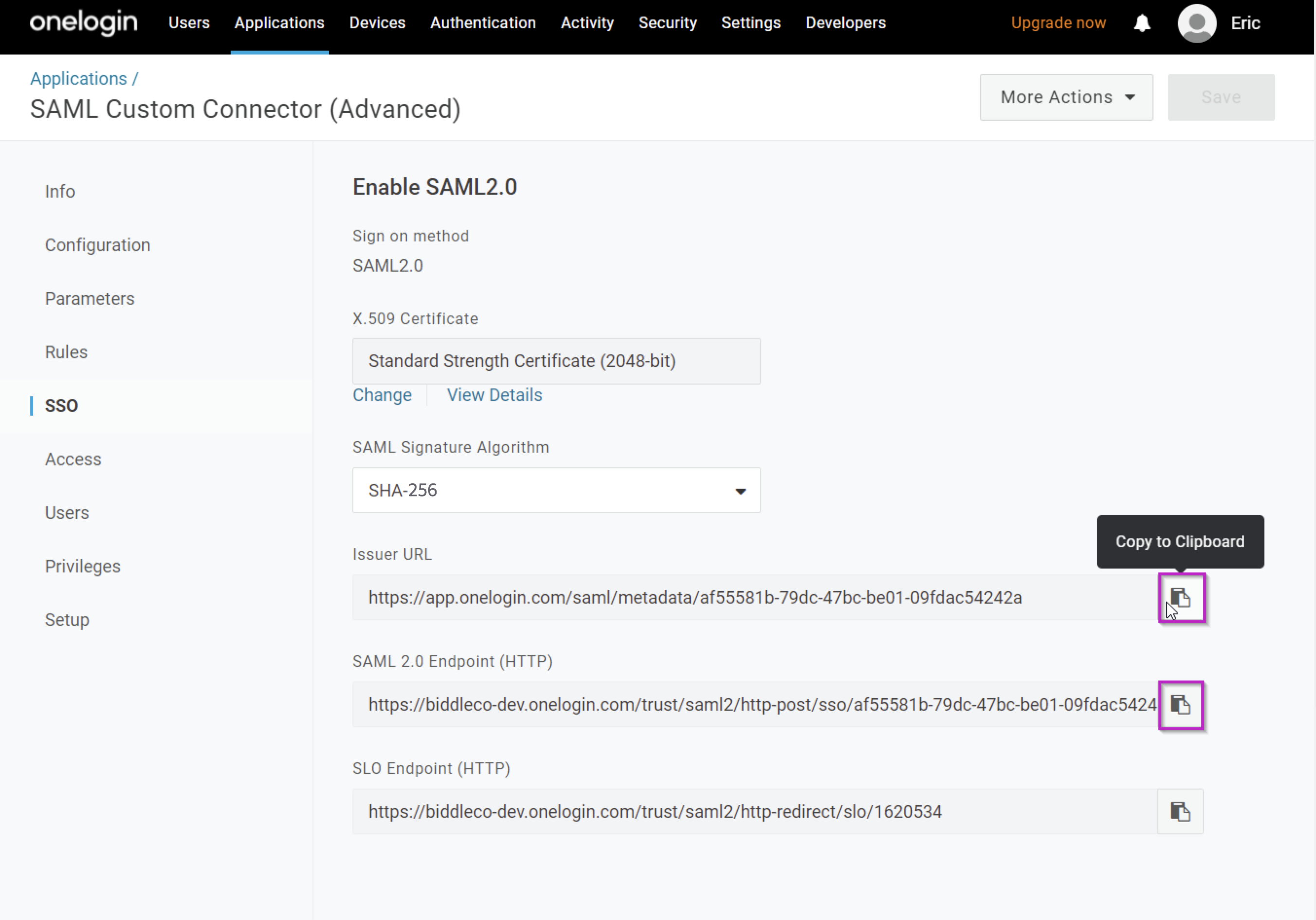Open the notifications bell
Viewport: 1316px width, 920px height.
point(1142,23)
